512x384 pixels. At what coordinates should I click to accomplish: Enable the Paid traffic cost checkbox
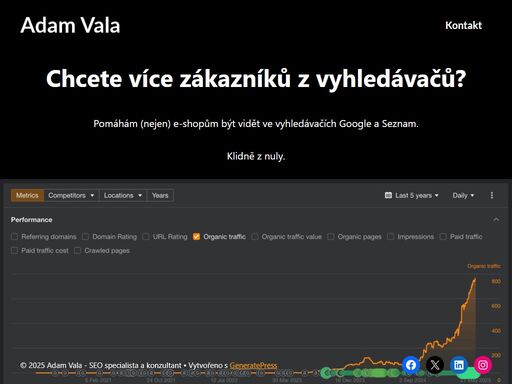tap(14, 251)
